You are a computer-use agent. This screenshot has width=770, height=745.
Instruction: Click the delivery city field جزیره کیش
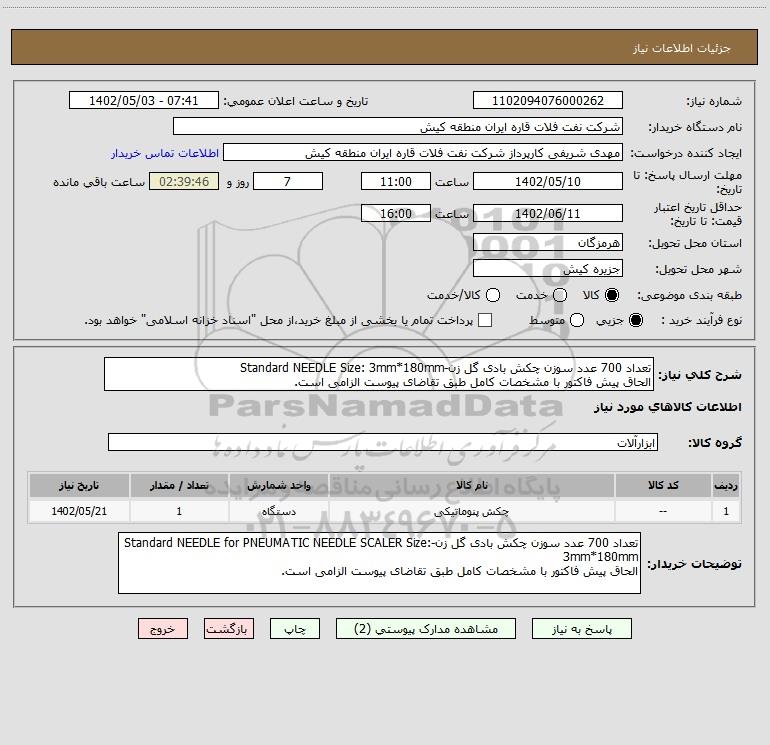(x=548, y=268)
